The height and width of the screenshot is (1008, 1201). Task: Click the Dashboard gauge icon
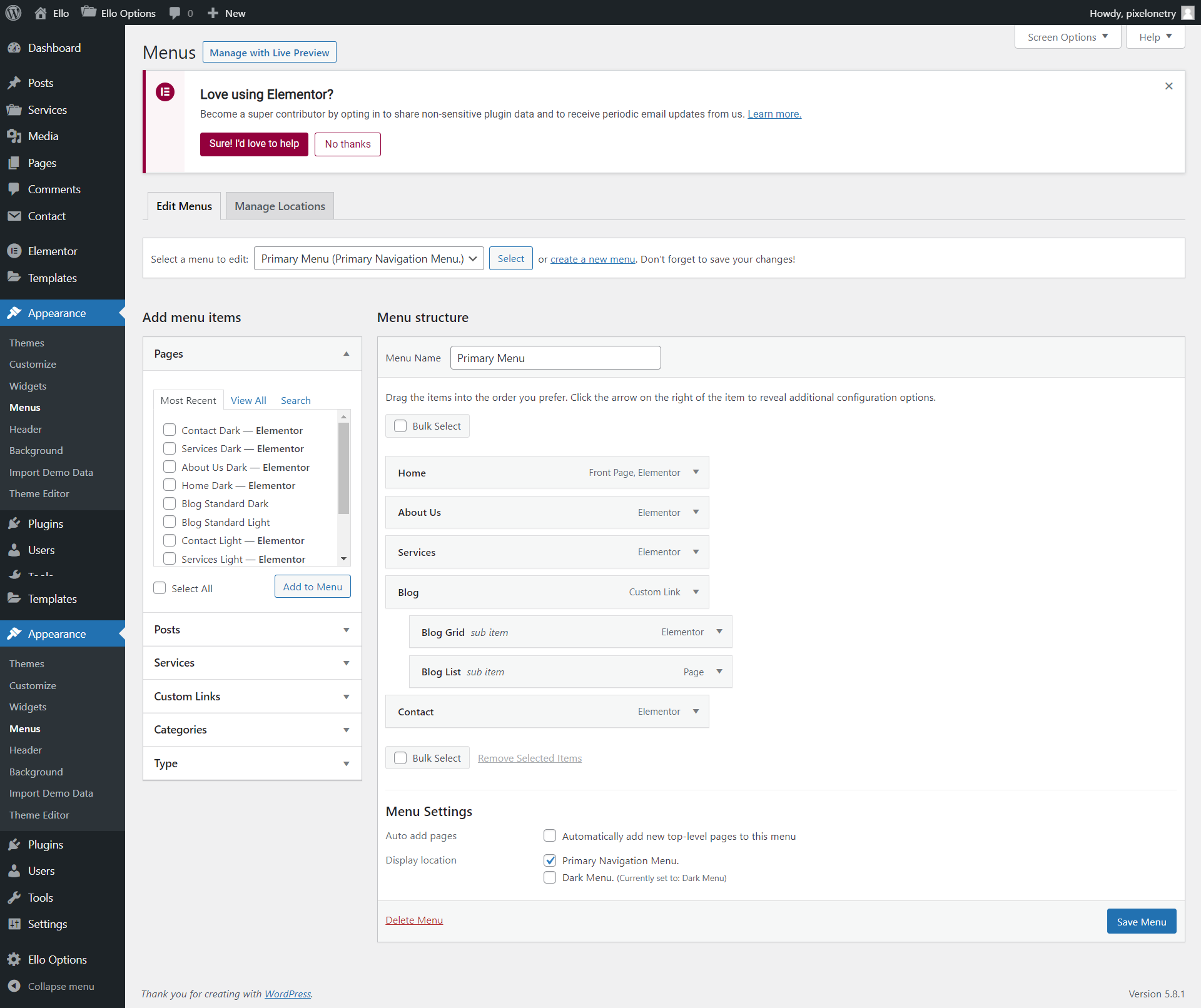click(14, 48)
